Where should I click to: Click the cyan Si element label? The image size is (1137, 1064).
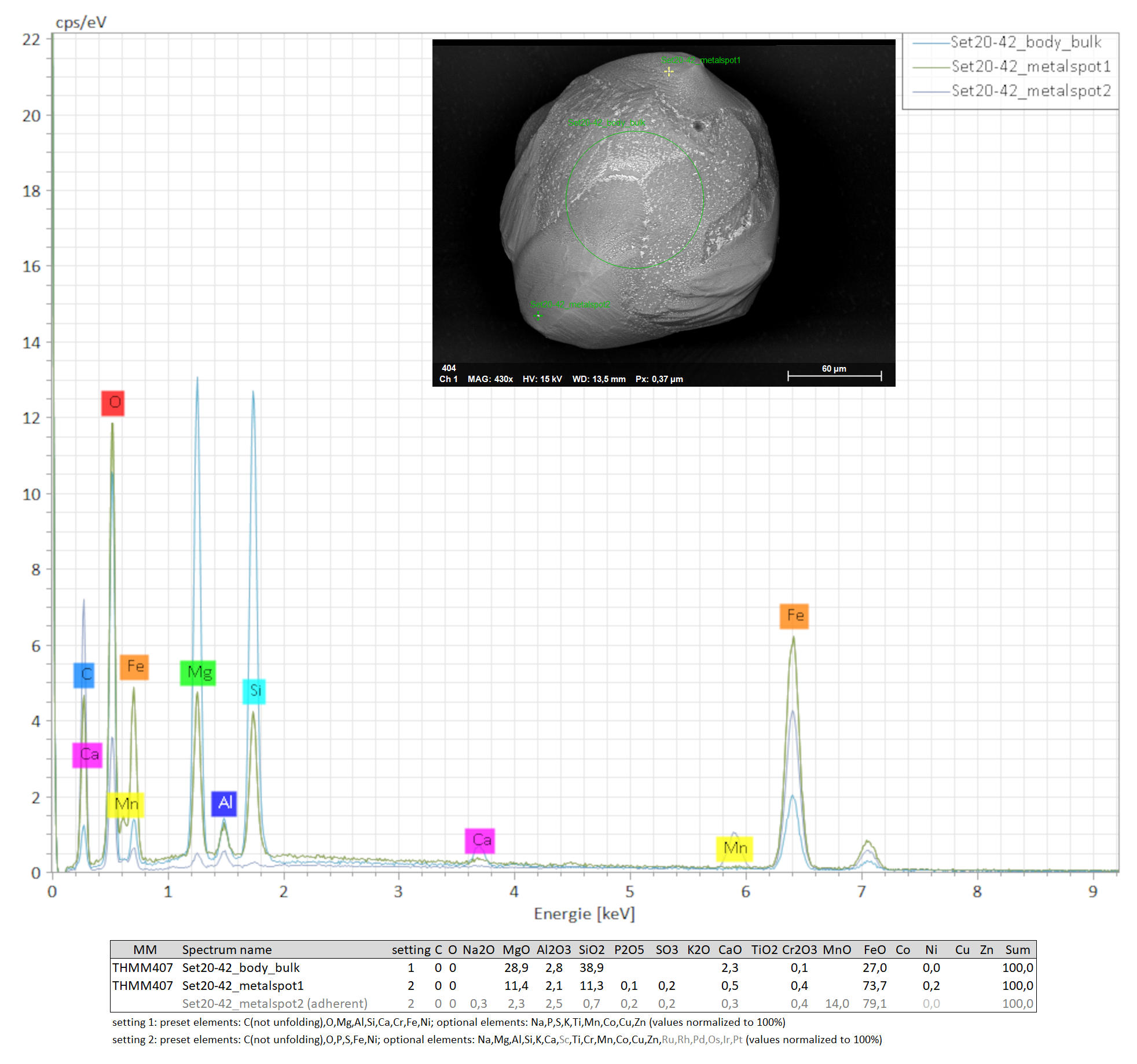point(254,691)
